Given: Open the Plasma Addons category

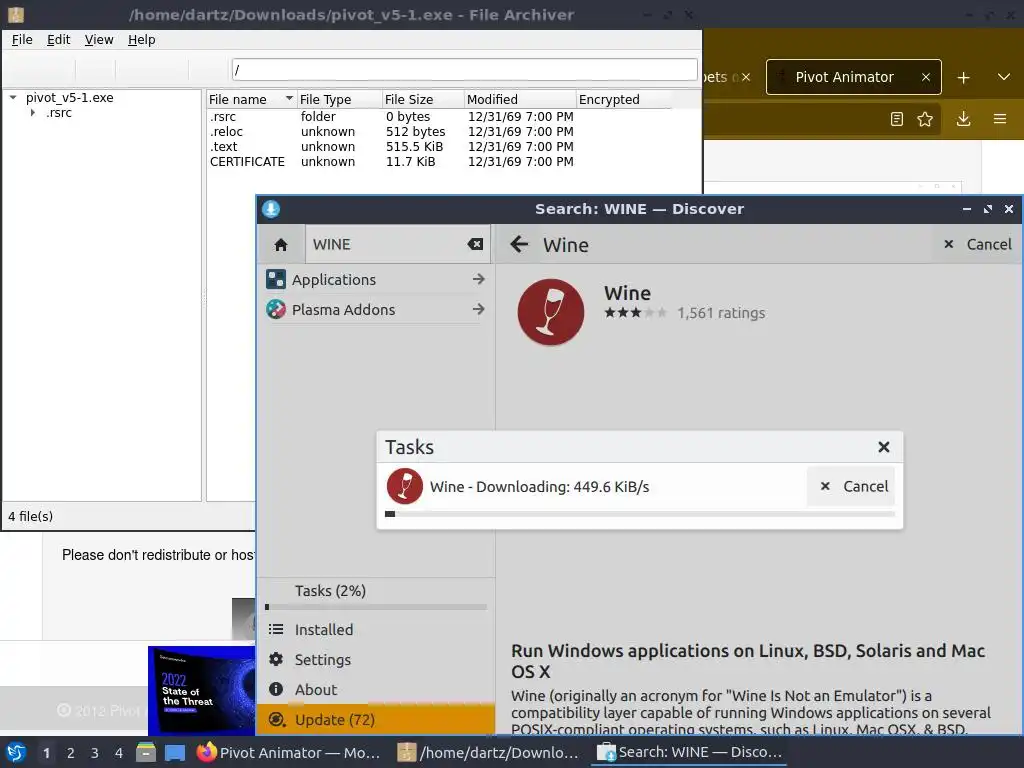Looking at the screenshot, I should [x=376, y=310].
